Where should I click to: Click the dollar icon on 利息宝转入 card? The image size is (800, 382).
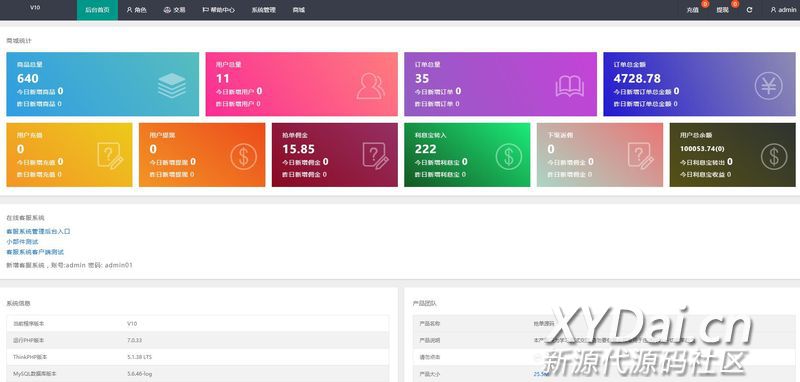coord(509,157)
